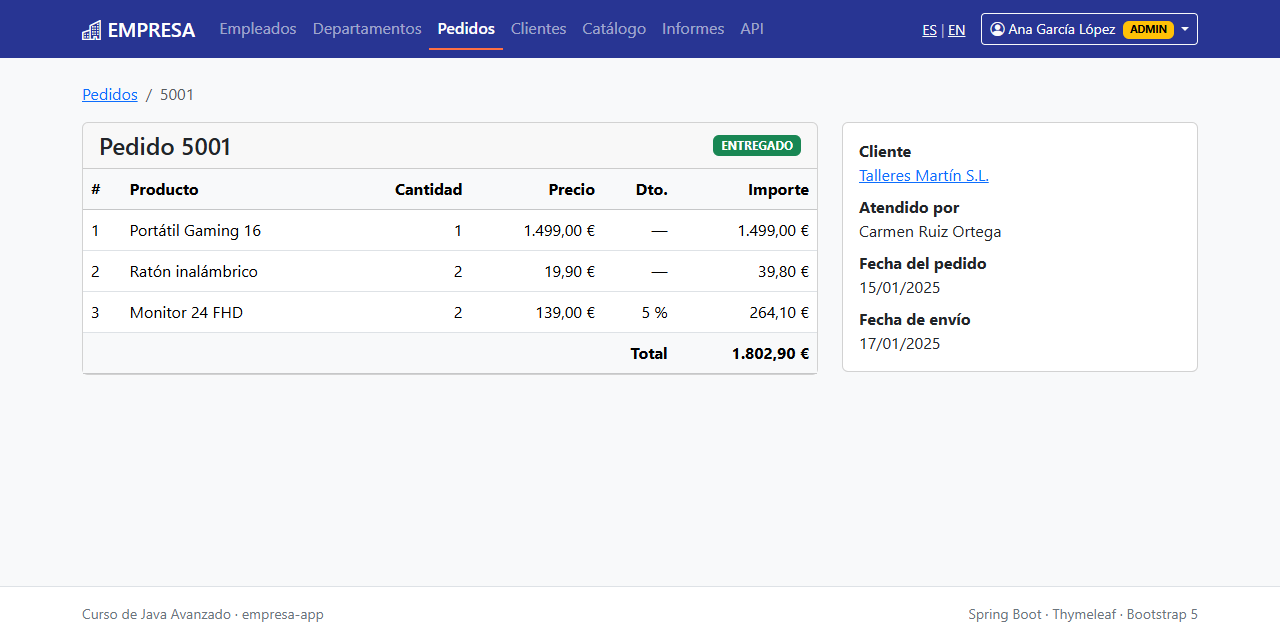Open the Informes section
This screenshot has height=640, width=1280.
point(693,29)
